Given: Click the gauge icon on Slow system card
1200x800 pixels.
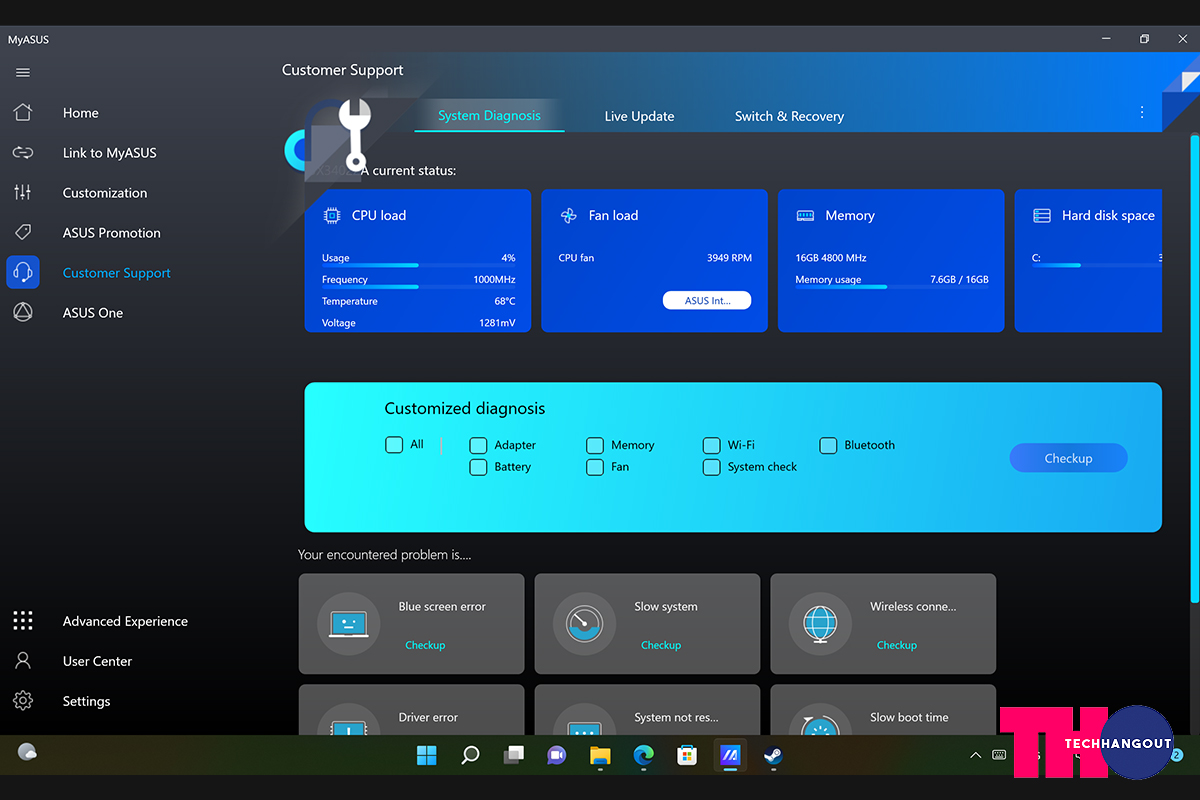Looking at the screenshot, I should pyautogui.click(x=585, y=623).
